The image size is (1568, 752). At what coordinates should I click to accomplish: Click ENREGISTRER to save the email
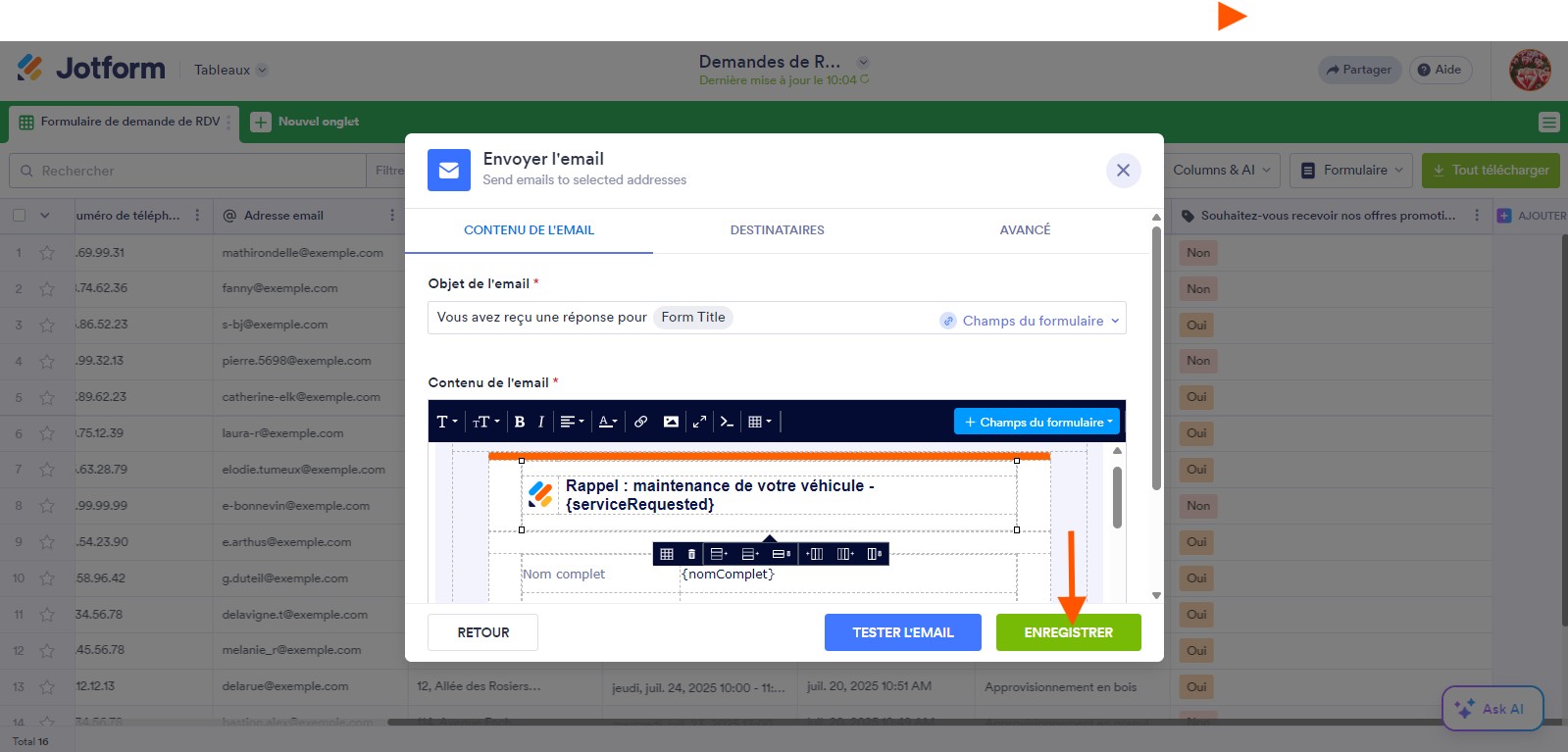pos(1068,632)
